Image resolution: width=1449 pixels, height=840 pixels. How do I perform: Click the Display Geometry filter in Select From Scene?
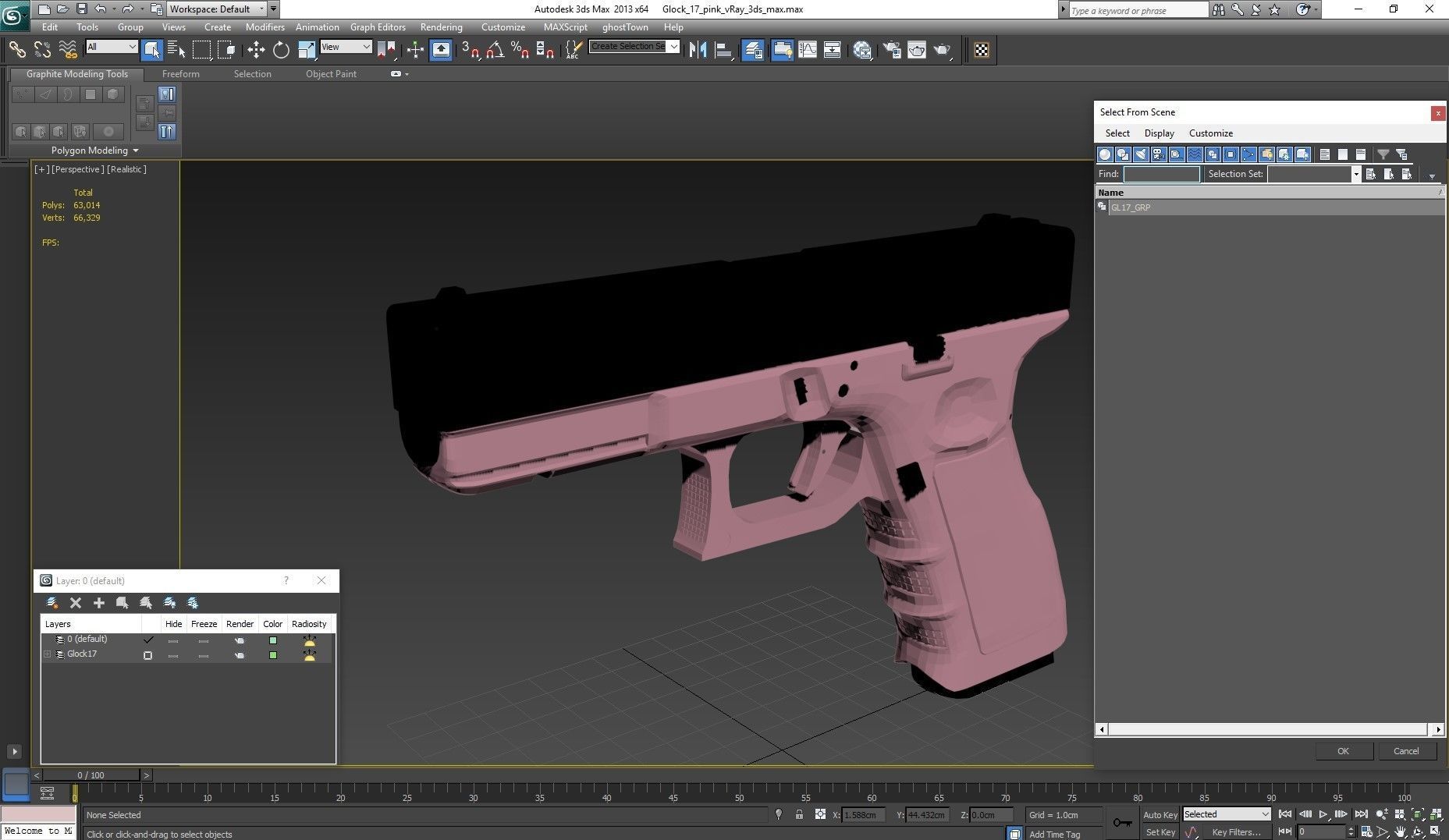click(x=1105, y=154)
